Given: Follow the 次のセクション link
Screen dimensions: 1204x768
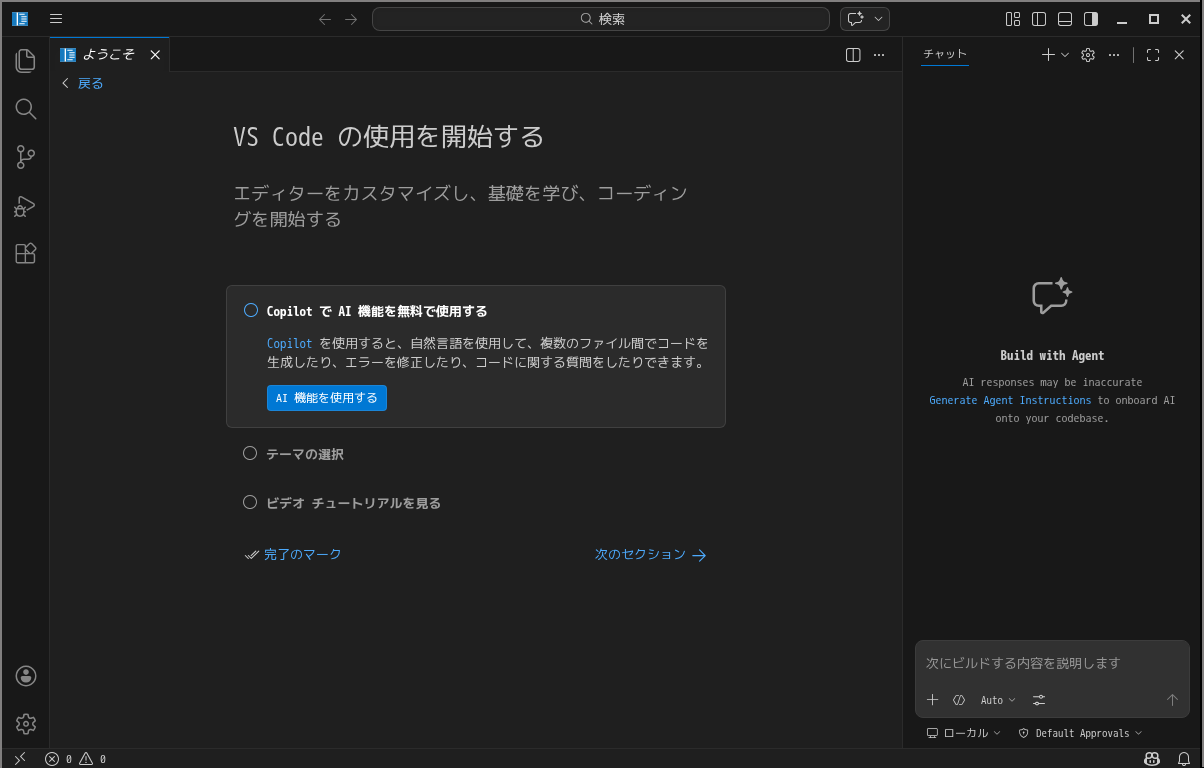Looking at the screenshot, I should [x=650, y=554].
